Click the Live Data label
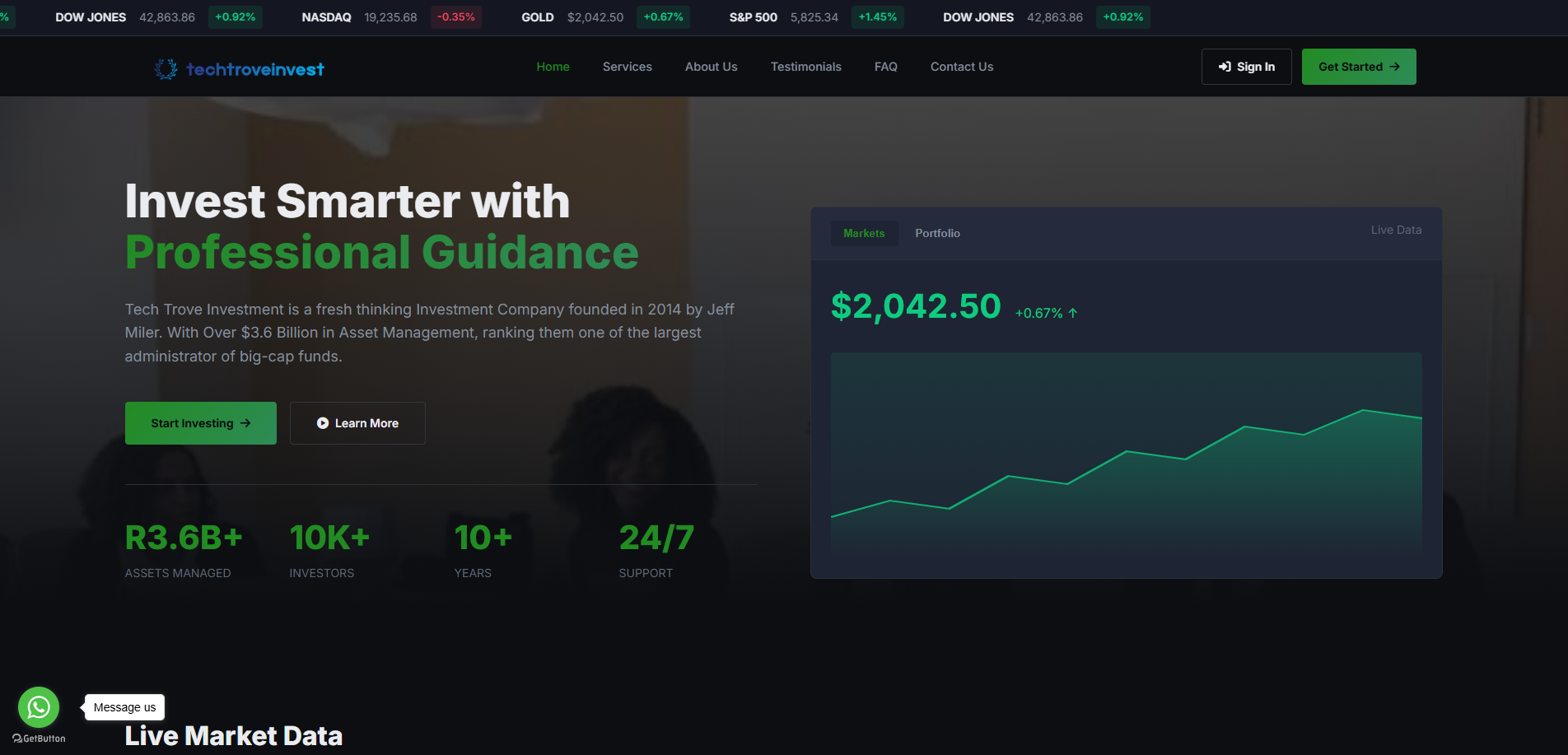1568x755 pixels. pos(1396,230)
